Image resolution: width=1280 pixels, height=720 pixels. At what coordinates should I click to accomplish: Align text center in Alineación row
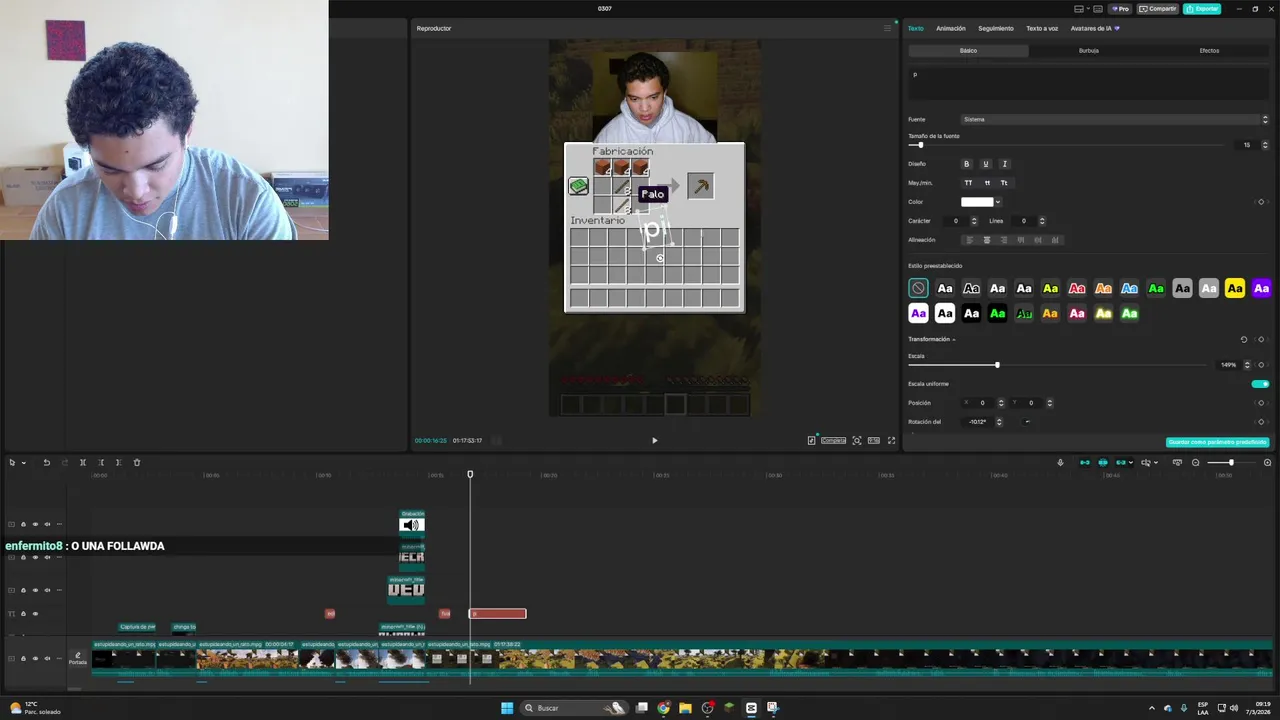coord(987,240)
